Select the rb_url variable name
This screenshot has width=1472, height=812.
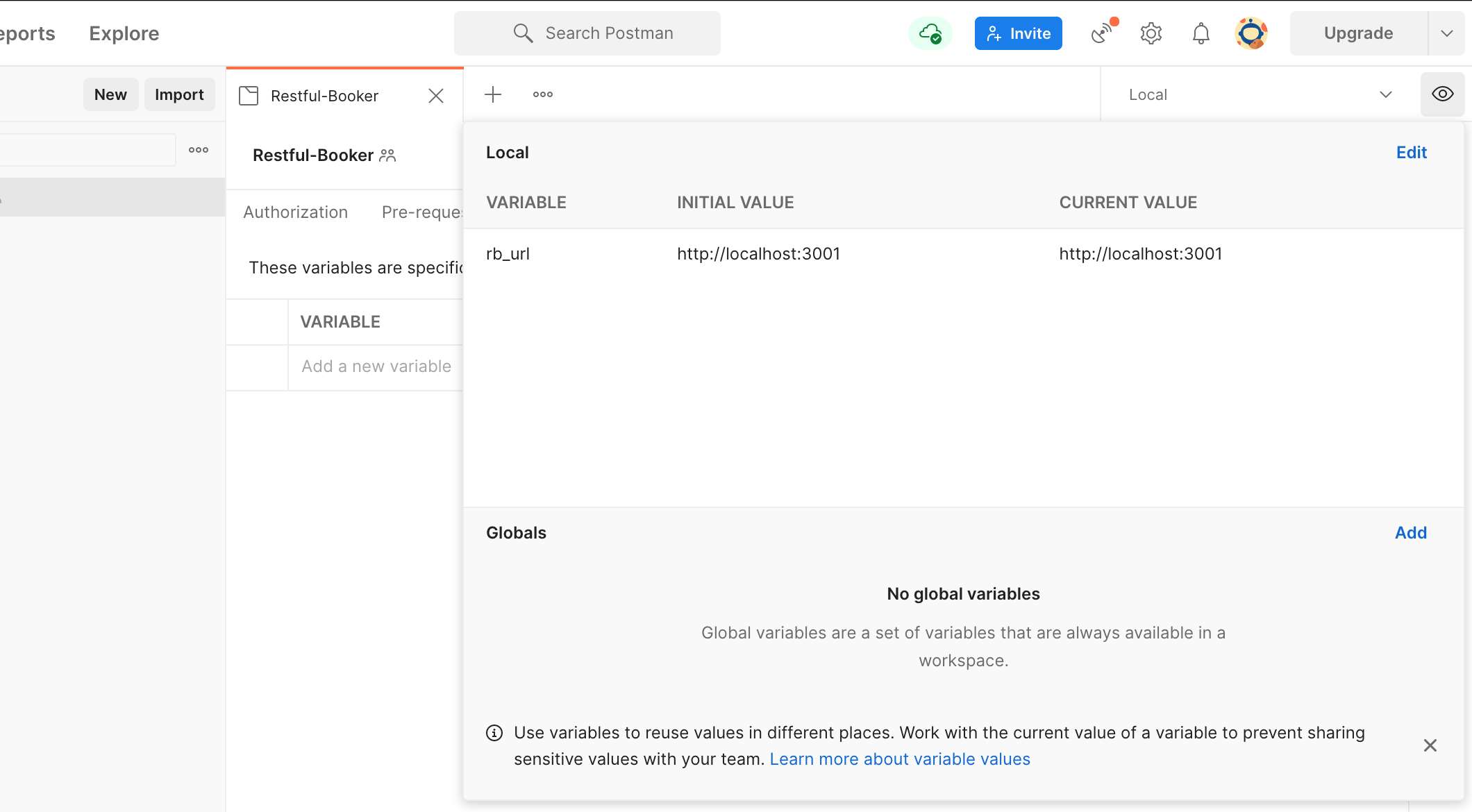[x=508, y=254]
